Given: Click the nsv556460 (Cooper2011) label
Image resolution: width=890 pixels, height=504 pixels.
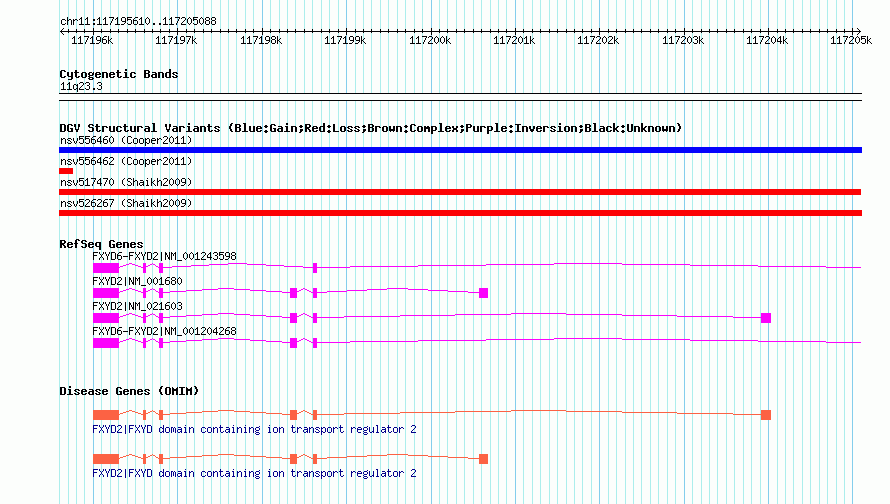Looking at the screenshot, I should 126,140.
